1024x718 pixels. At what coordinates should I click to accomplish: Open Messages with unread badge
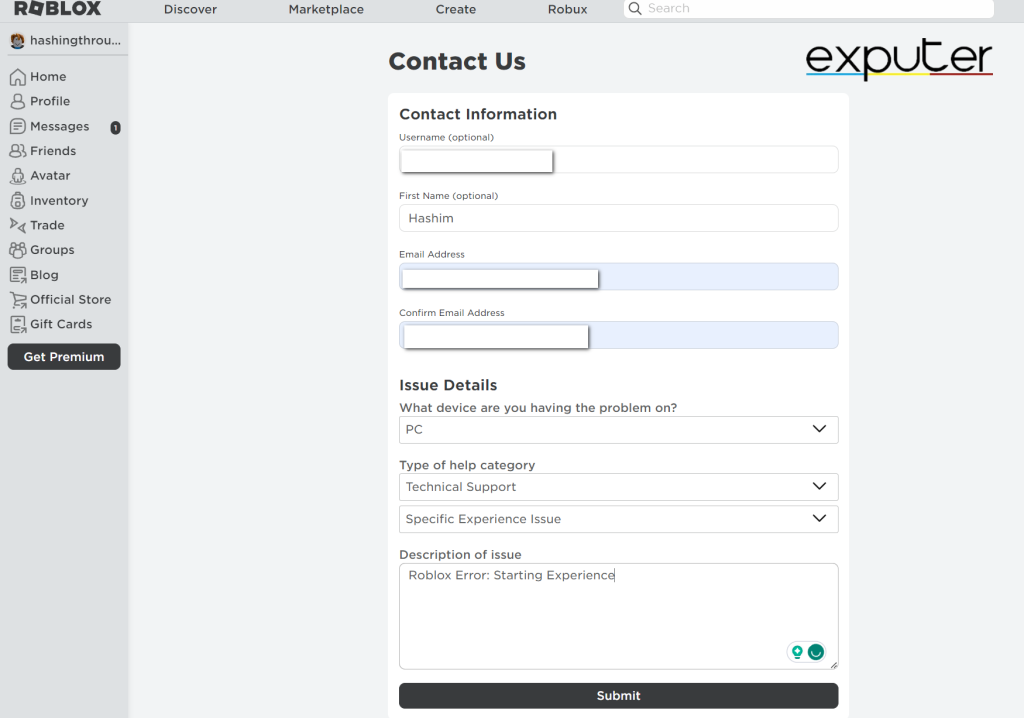[x=17, y=126]
